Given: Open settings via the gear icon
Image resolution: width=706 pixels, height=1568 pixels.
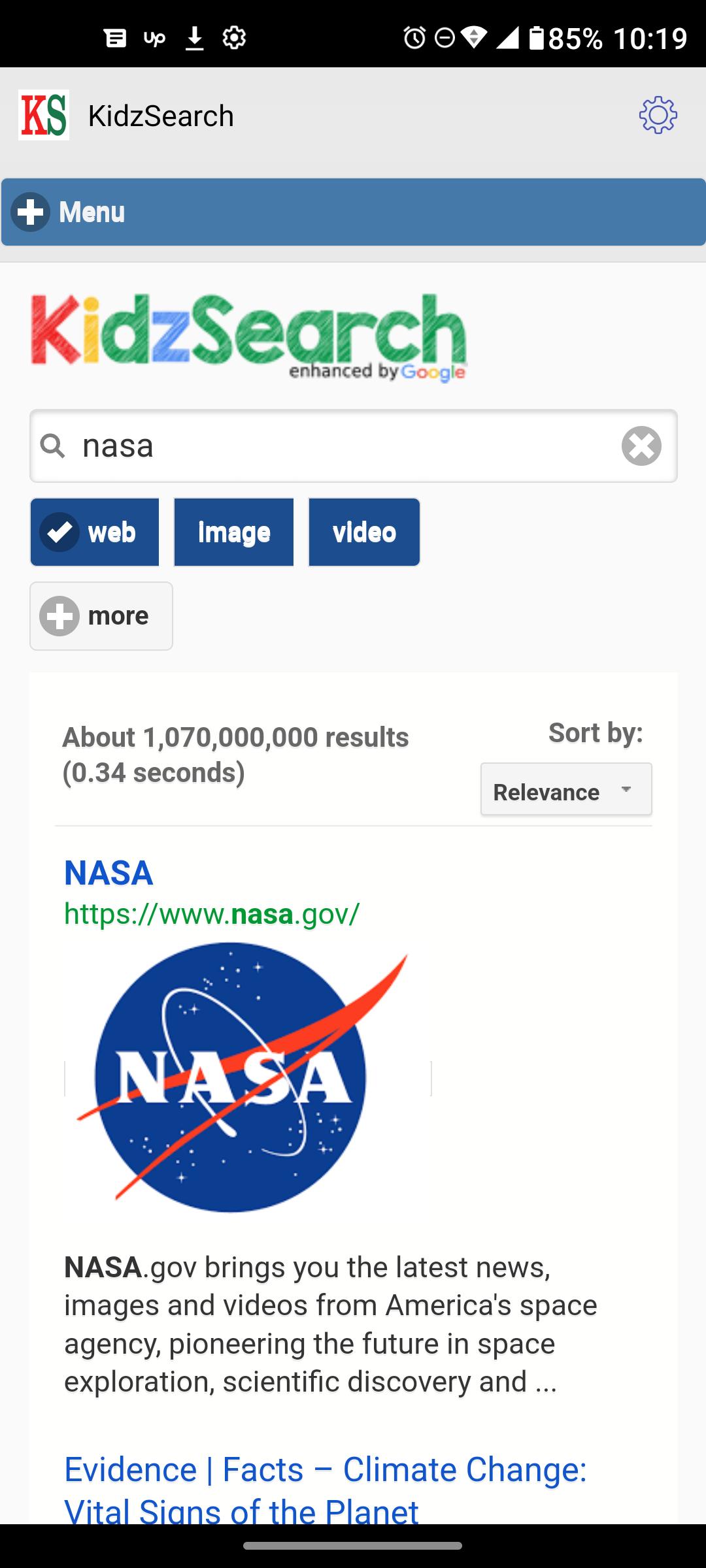Looking at the screenshot, I should click(658, 116).
